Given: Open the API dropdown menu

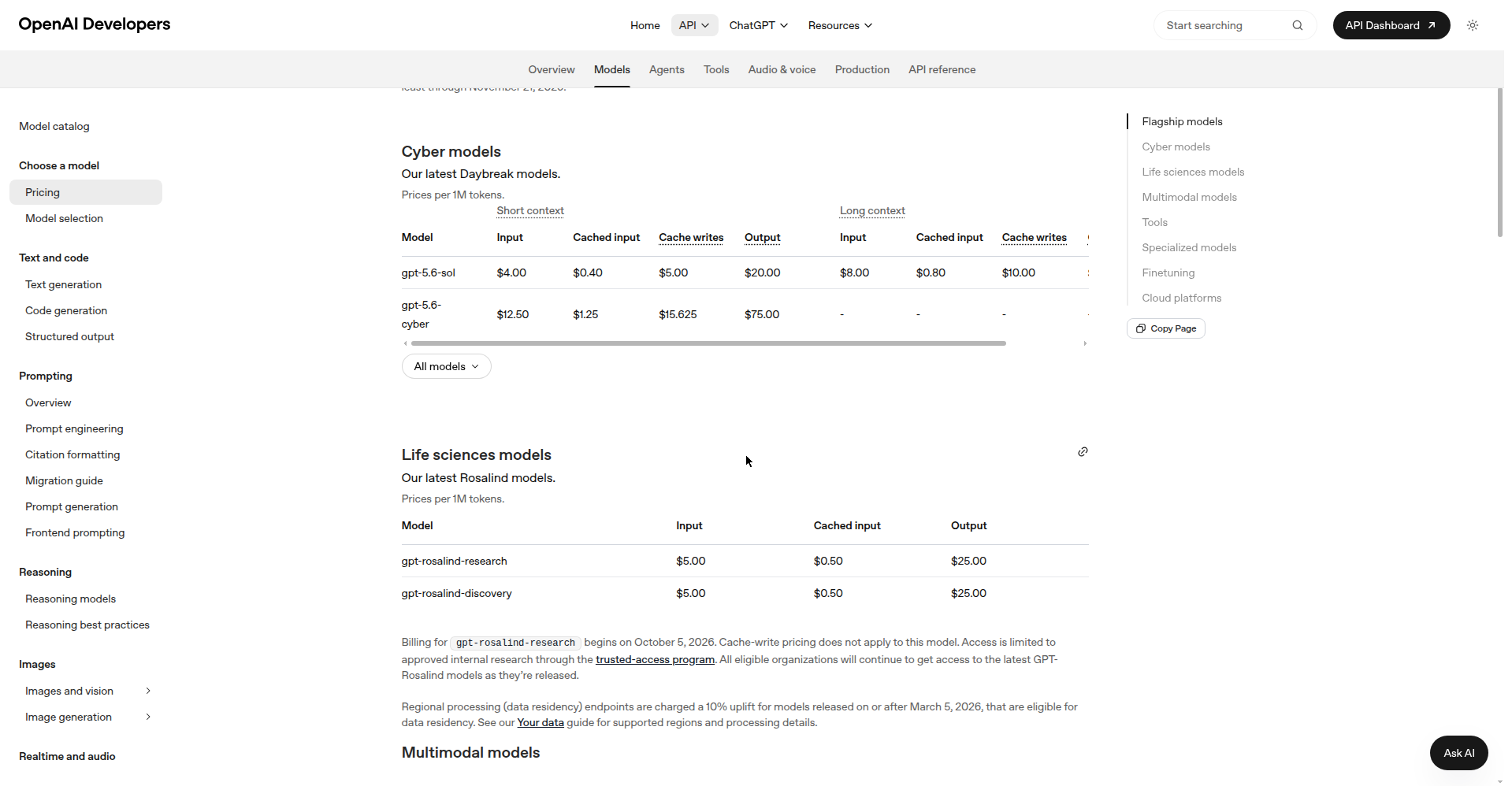Looking at the screenshot, I should 694,25.
